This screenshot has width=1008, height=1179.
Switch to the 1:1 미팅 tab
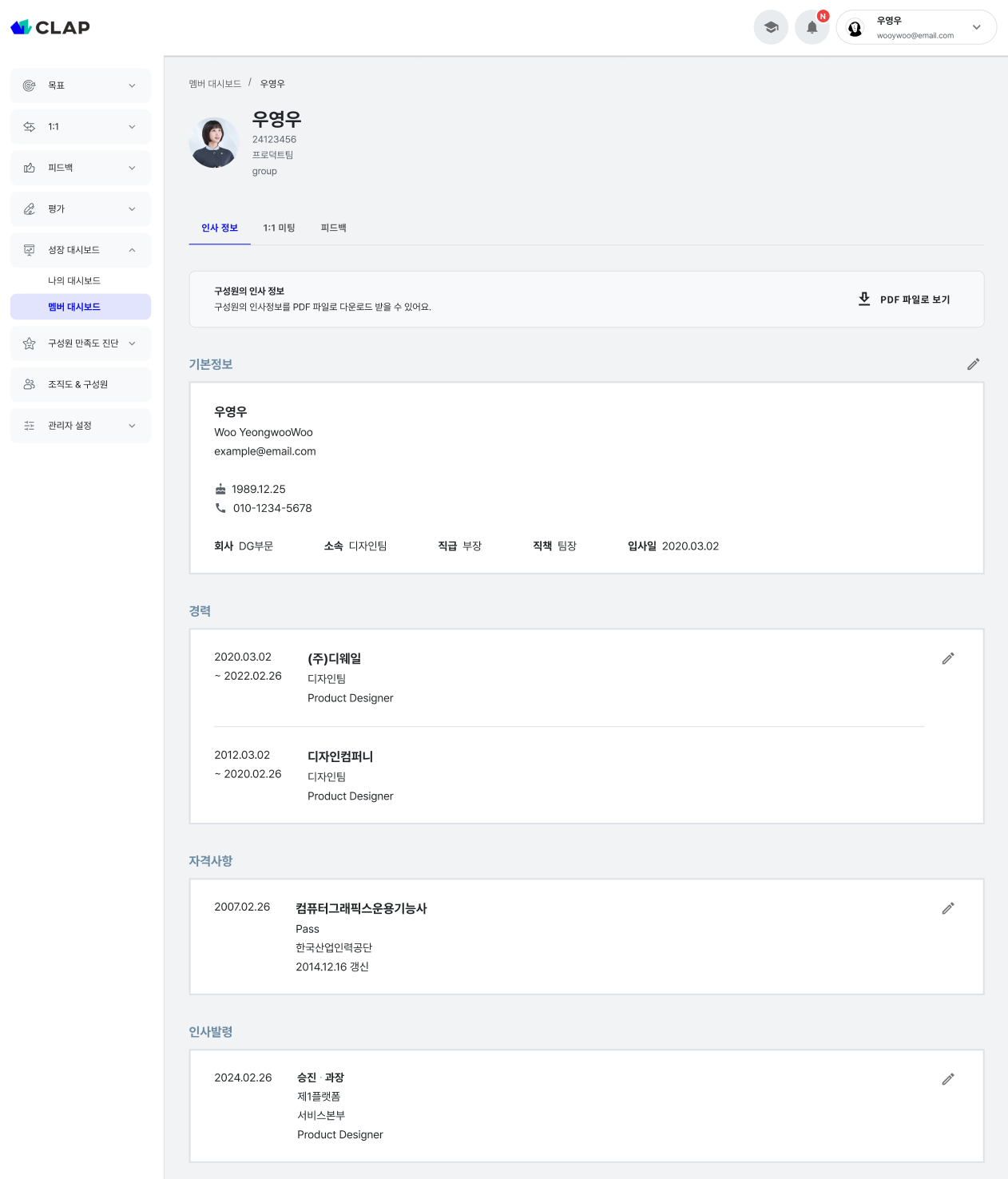point(280,228)
